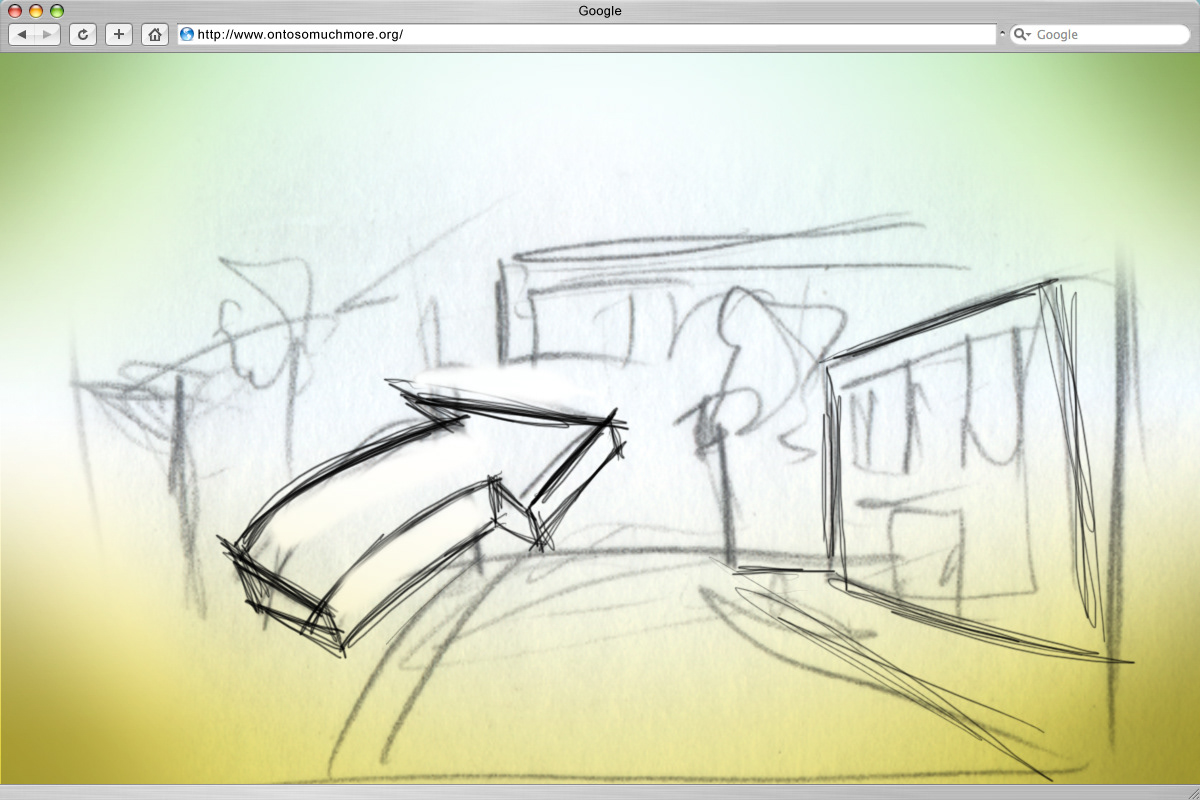Focus the URL address field
The width and height of the screenshot is (1200, 800).
[x=587, y=34]
